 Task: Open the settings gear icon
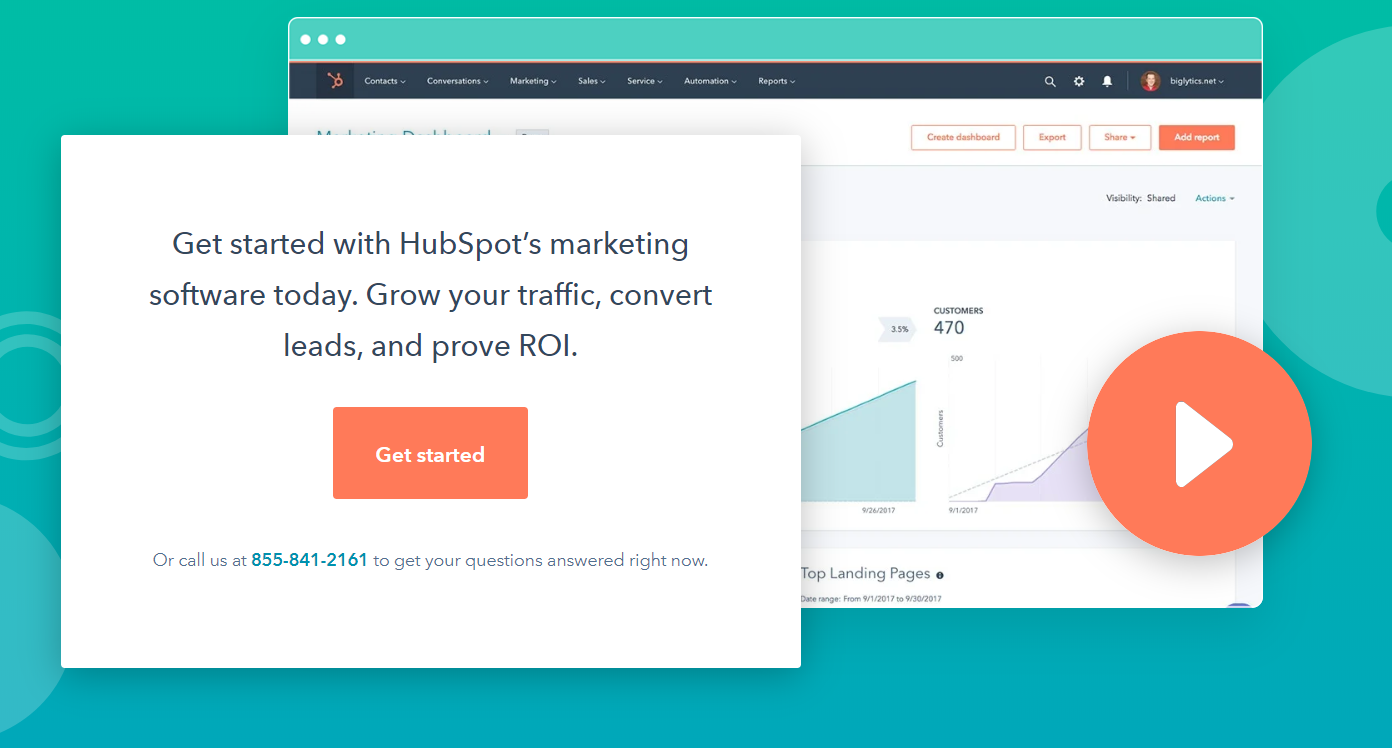(x=1079, y=81)
